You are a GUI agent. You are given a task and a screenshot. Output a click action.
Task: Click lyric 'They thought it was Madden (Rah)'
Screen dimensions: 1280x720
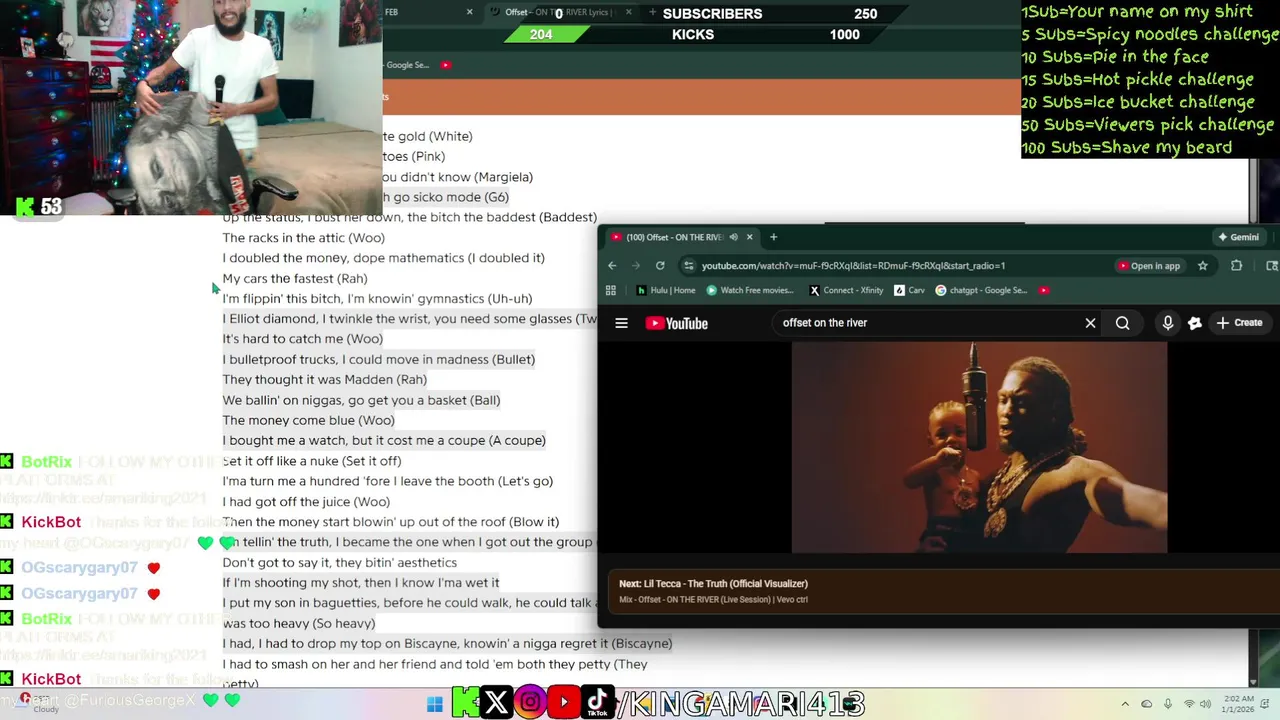tap(324, 380)
